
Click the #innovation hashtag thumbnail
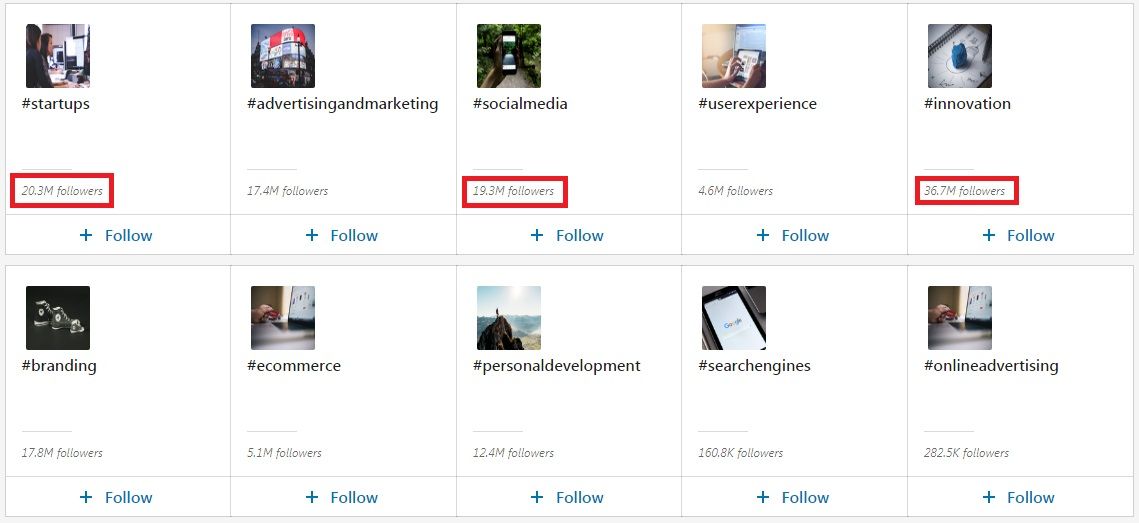pos(960,56)
